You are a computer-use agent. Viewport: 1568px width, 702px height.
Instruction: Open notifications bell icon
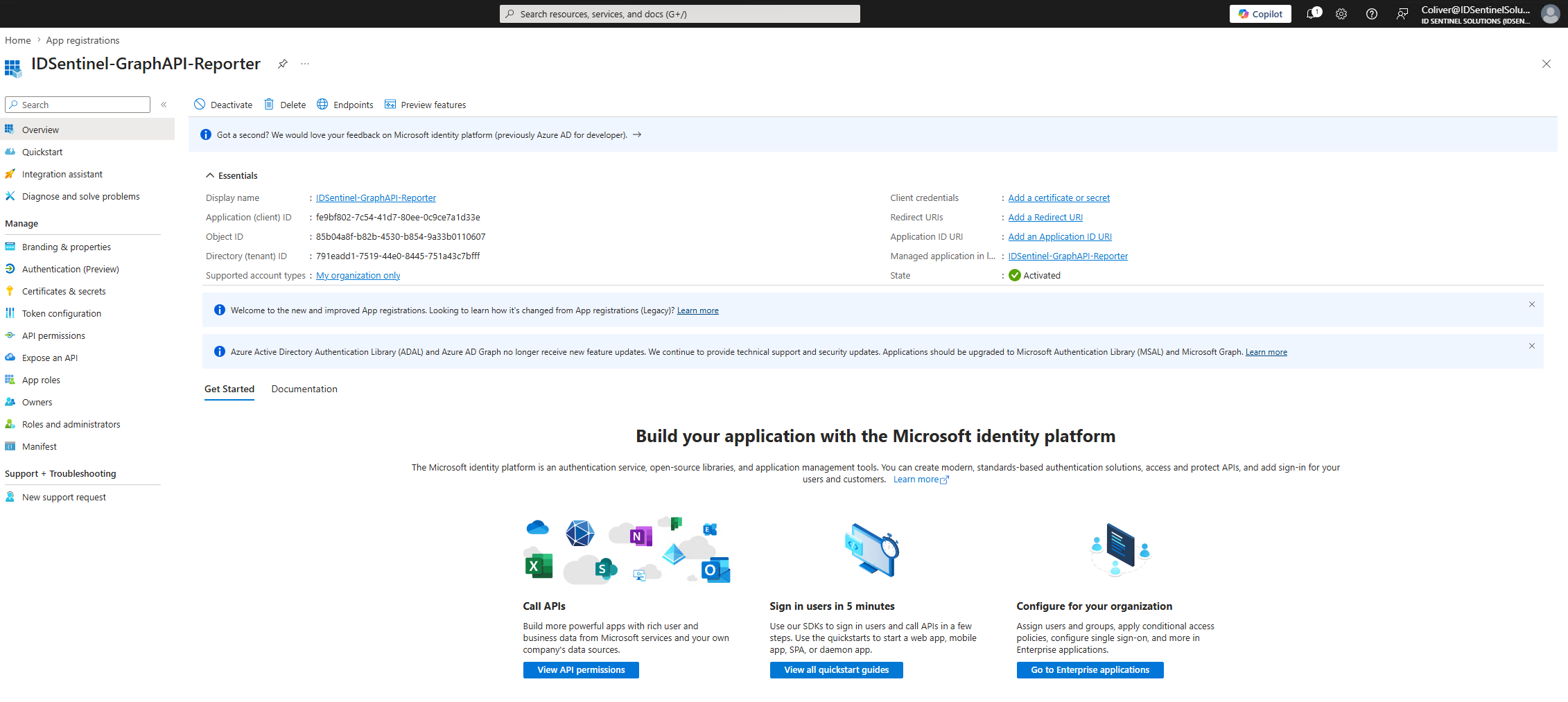[1312, 14]
